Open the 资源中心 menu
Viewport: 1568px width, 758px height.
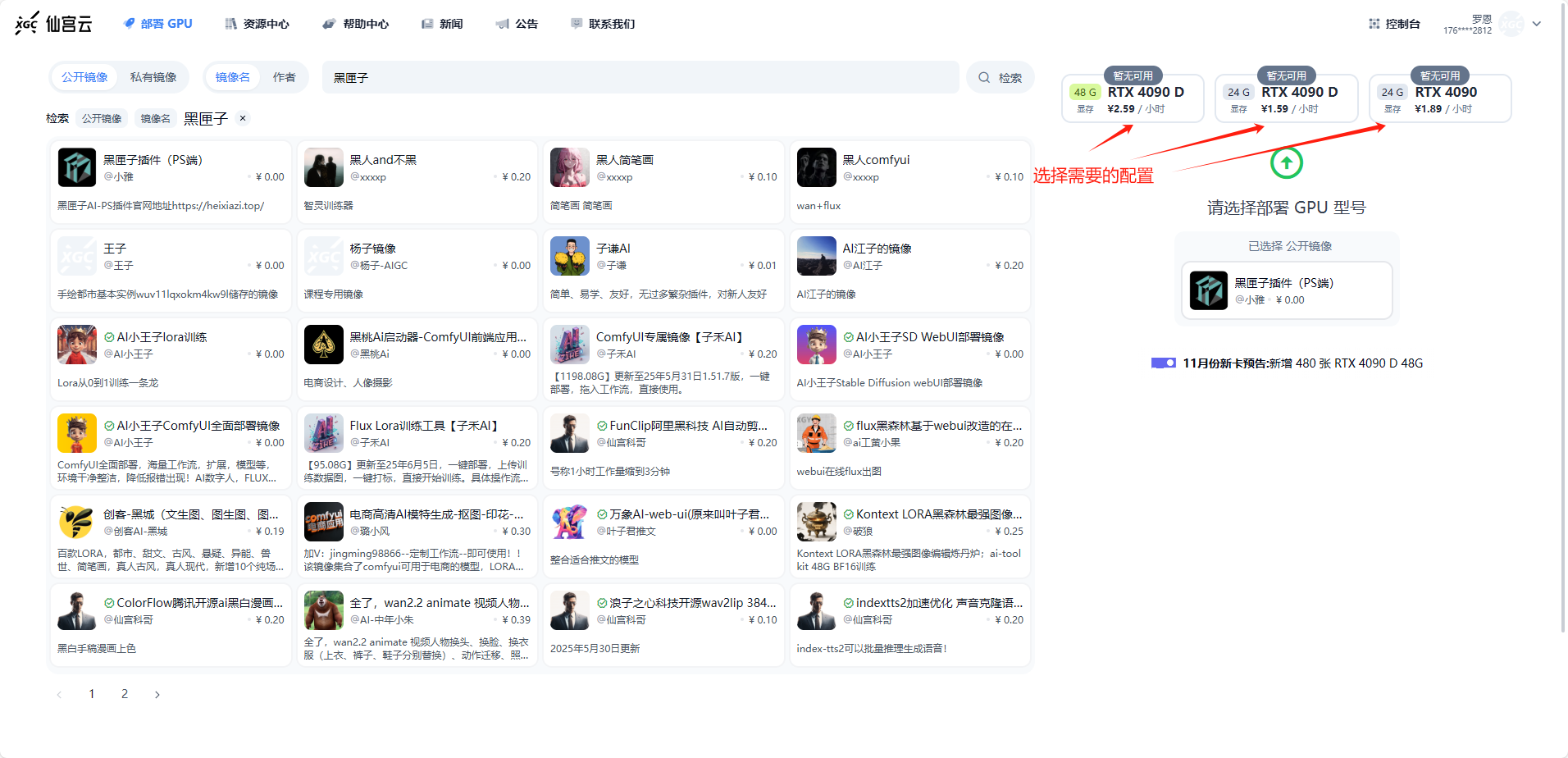[x=257, y=24]
